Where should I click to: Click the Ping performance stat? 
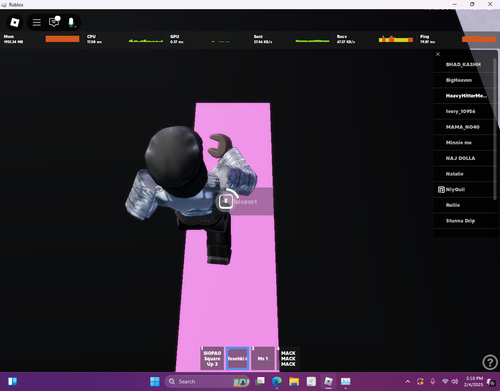click(x=458, y=39)
